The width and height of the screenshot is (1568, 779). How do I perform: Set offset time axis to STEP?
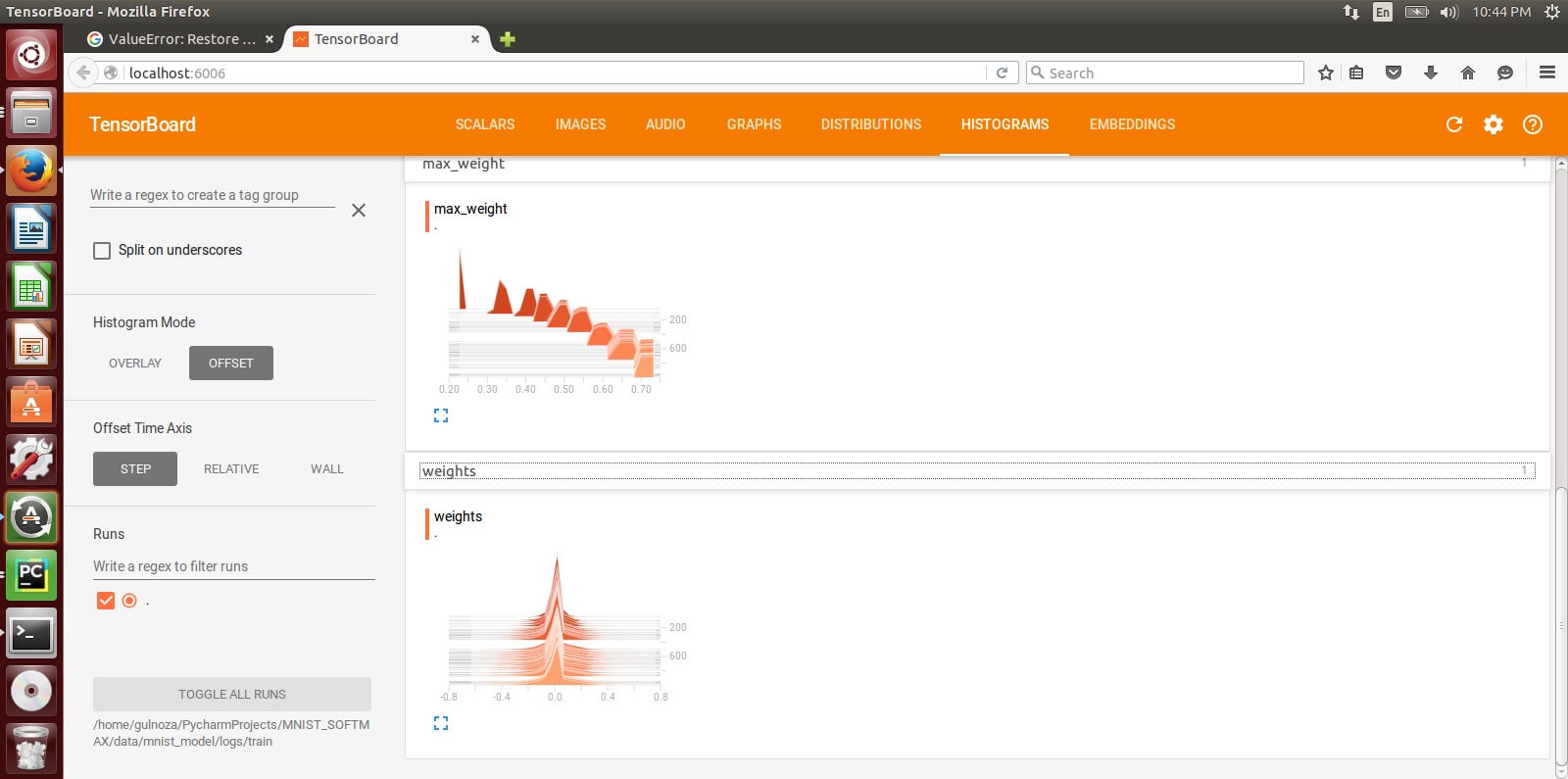(x=135, y=469)
